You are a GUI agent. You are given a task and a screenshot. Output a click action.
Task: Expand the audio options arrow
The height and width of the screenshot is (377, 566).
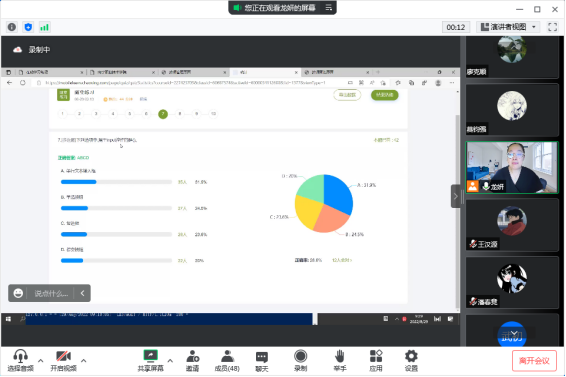(x=40, y=360)
